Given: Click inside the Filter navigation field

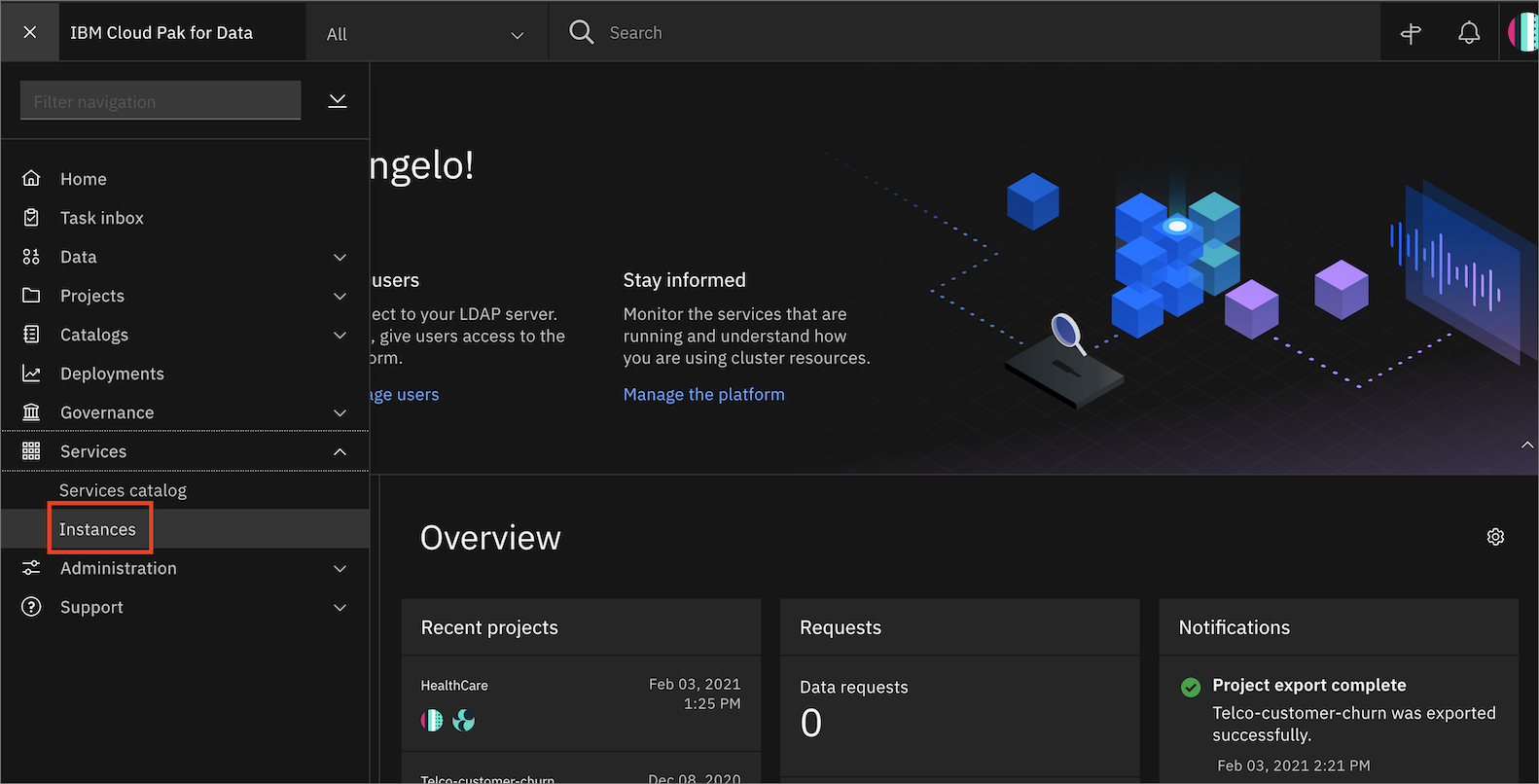Looking at the screenshot, I should 161,101.
